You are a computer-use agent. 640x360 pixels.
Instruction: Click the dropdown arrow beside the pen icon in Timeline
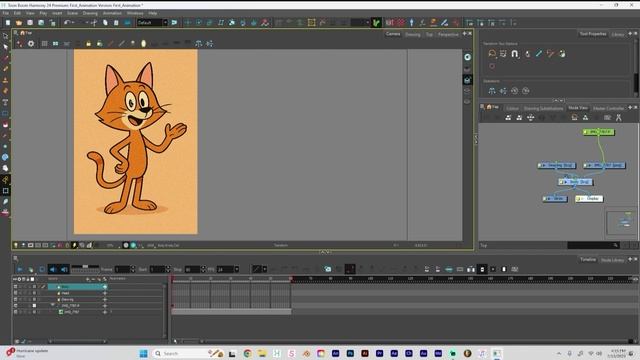click(x=264, y=269)
